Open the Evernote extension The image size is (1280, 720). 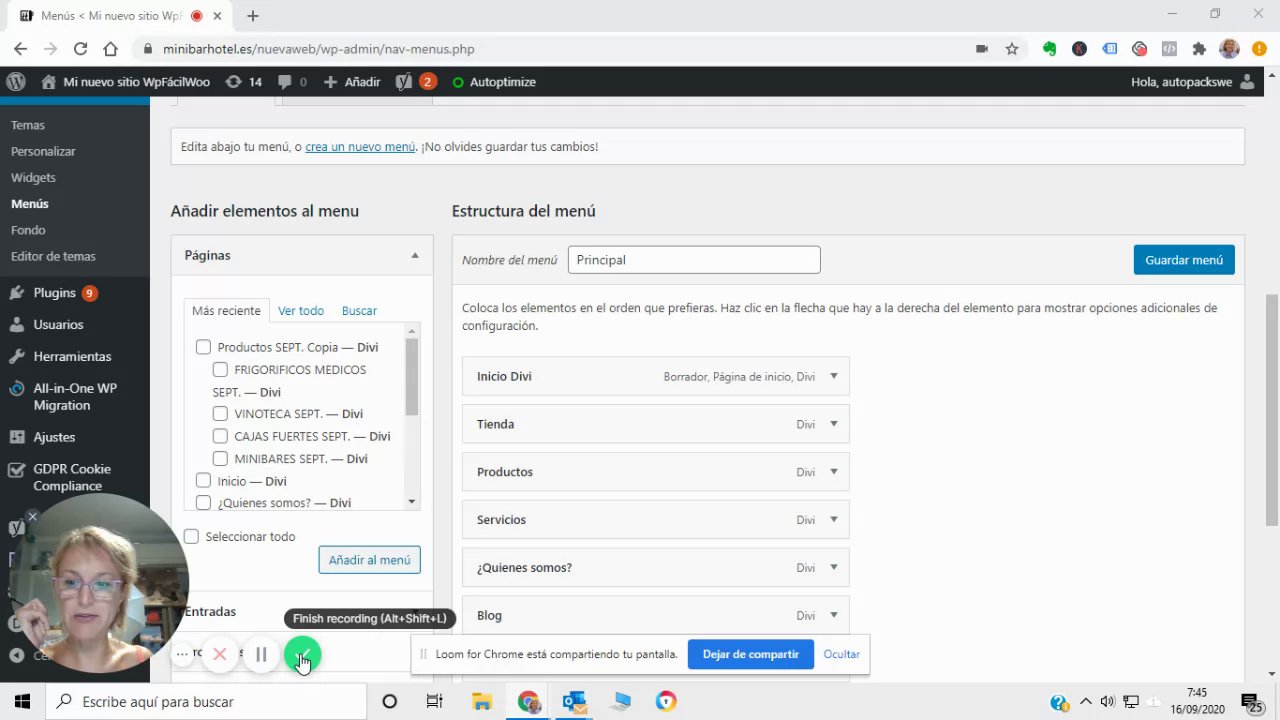point(1049,48)
